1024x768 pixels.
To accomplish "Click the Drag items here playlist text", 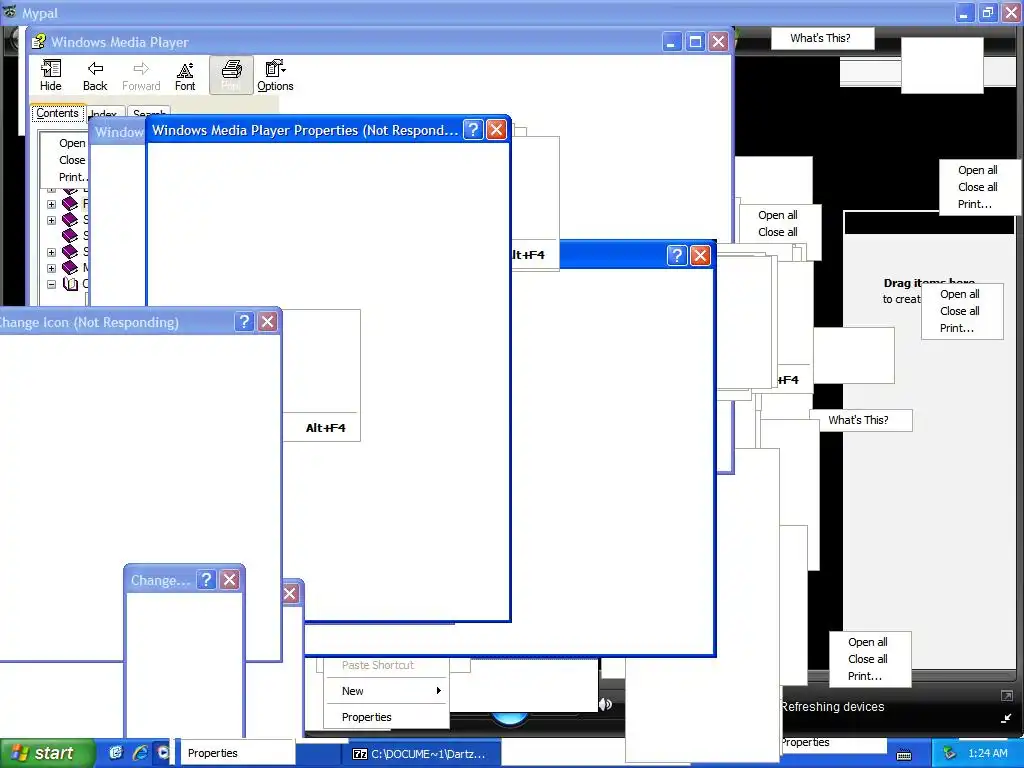I will (929, 283).
